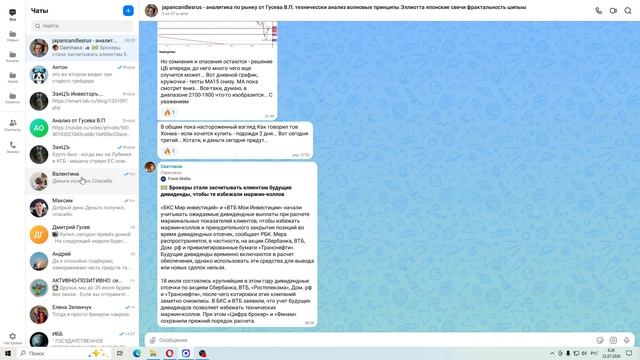Click the message about настороженный взгляд
Screen dimensions: 640x360
[x=235, y=140]
